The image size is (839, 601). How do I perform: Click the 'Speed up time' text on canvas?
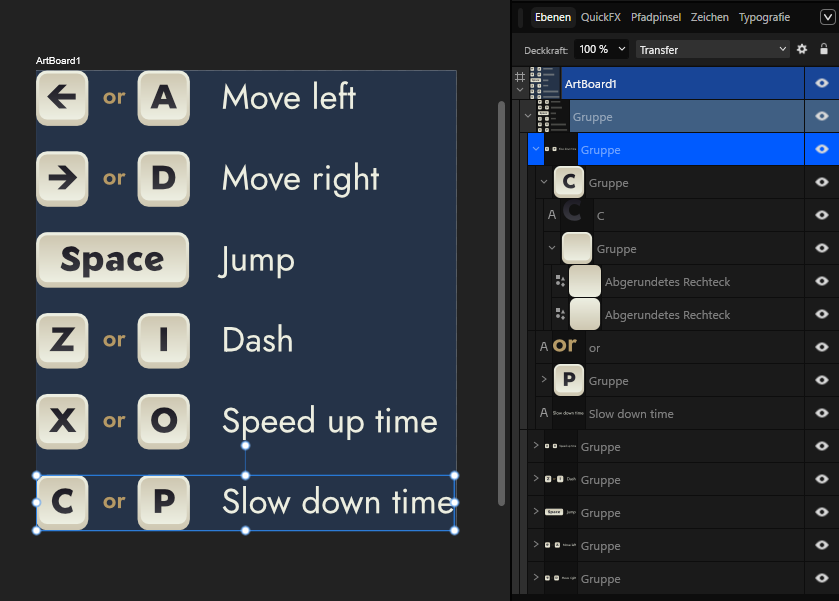click(330, 422)
